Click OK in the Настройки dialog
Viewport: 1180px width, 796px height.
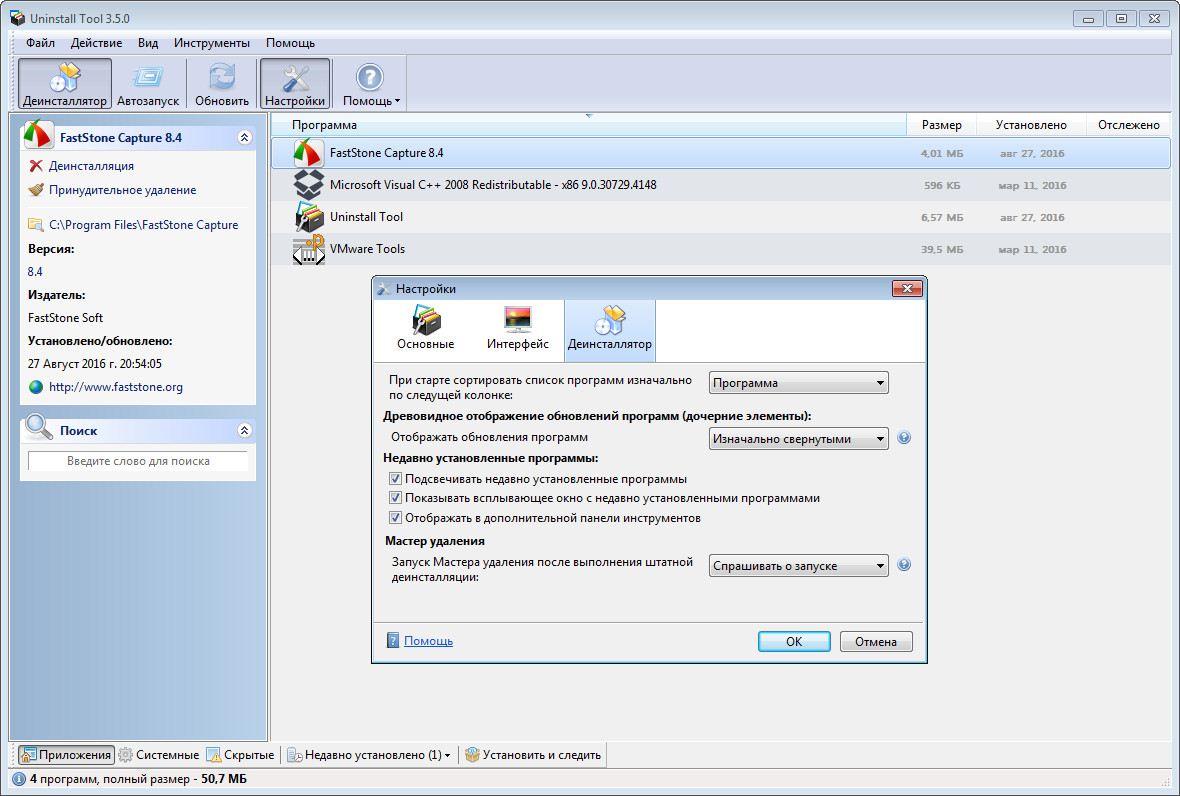(794, 641)
